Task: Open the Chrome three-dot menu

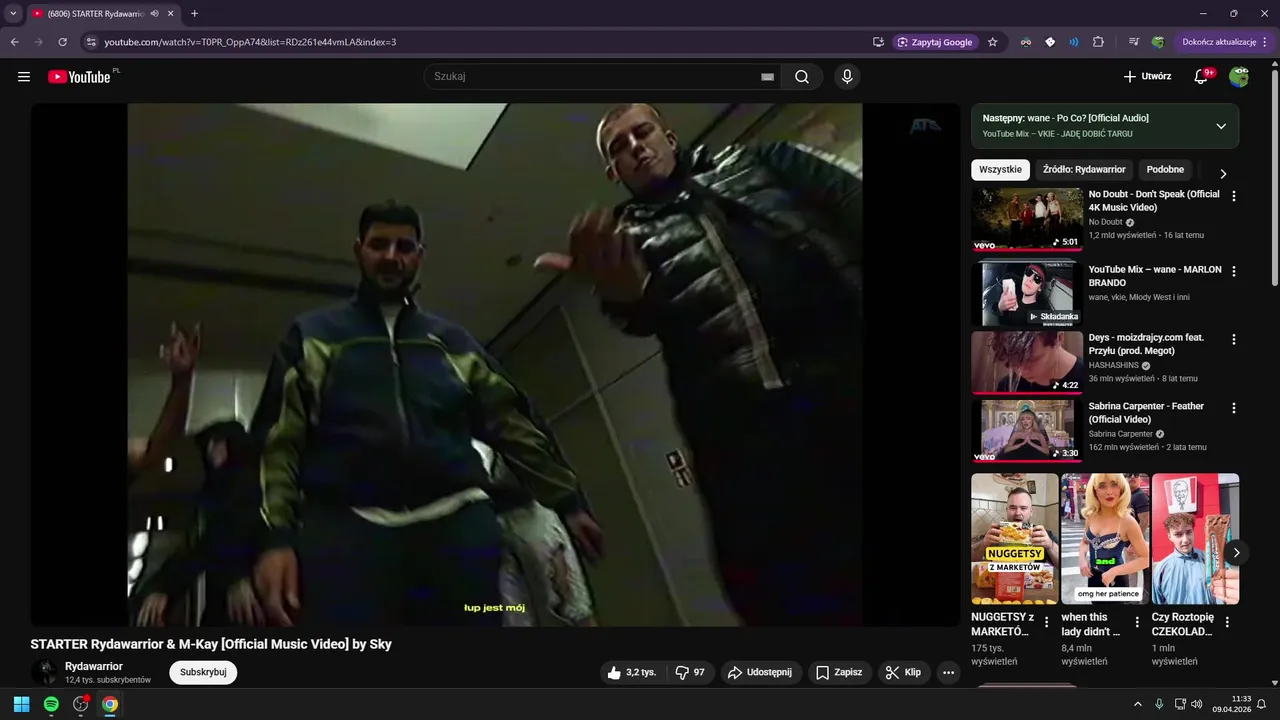Action: click(1265, 42)
